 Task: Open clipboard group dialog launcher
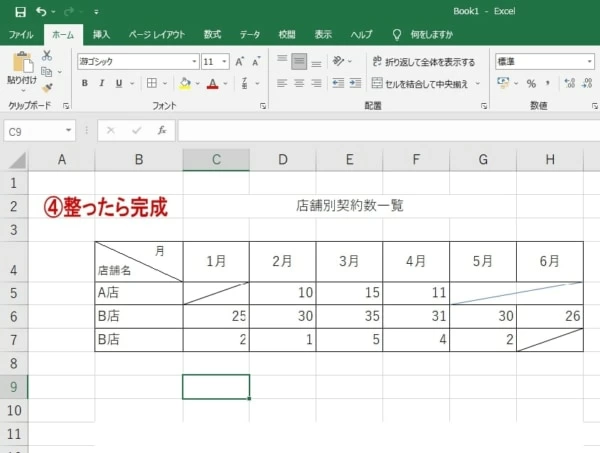pos(66,106)
